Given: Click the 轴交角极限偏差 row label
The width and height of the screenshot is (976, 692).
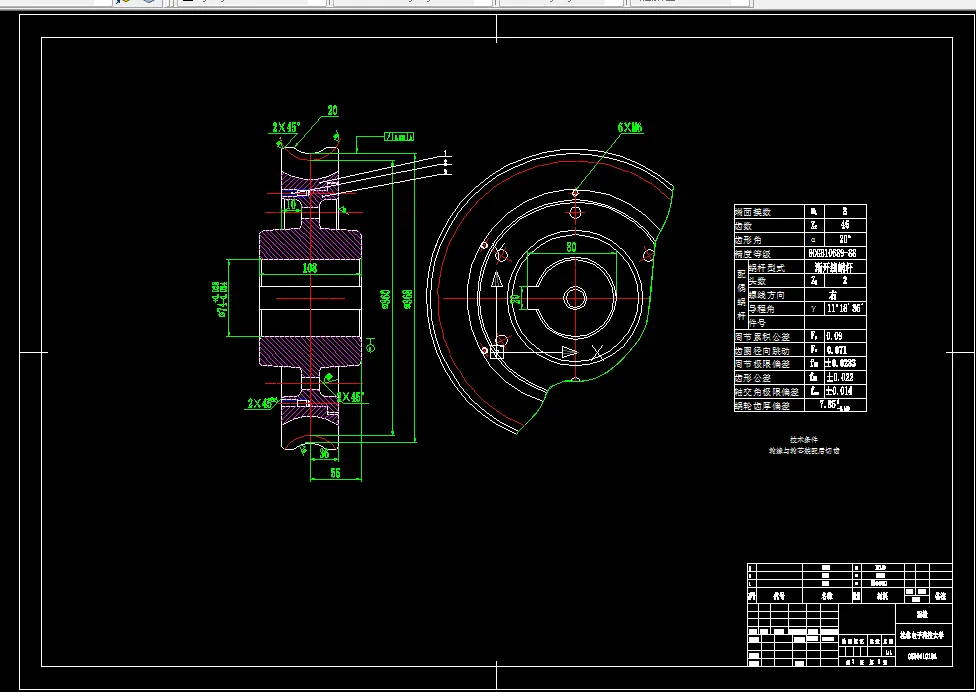Looking at the screenshot, I should pos(767,392).
